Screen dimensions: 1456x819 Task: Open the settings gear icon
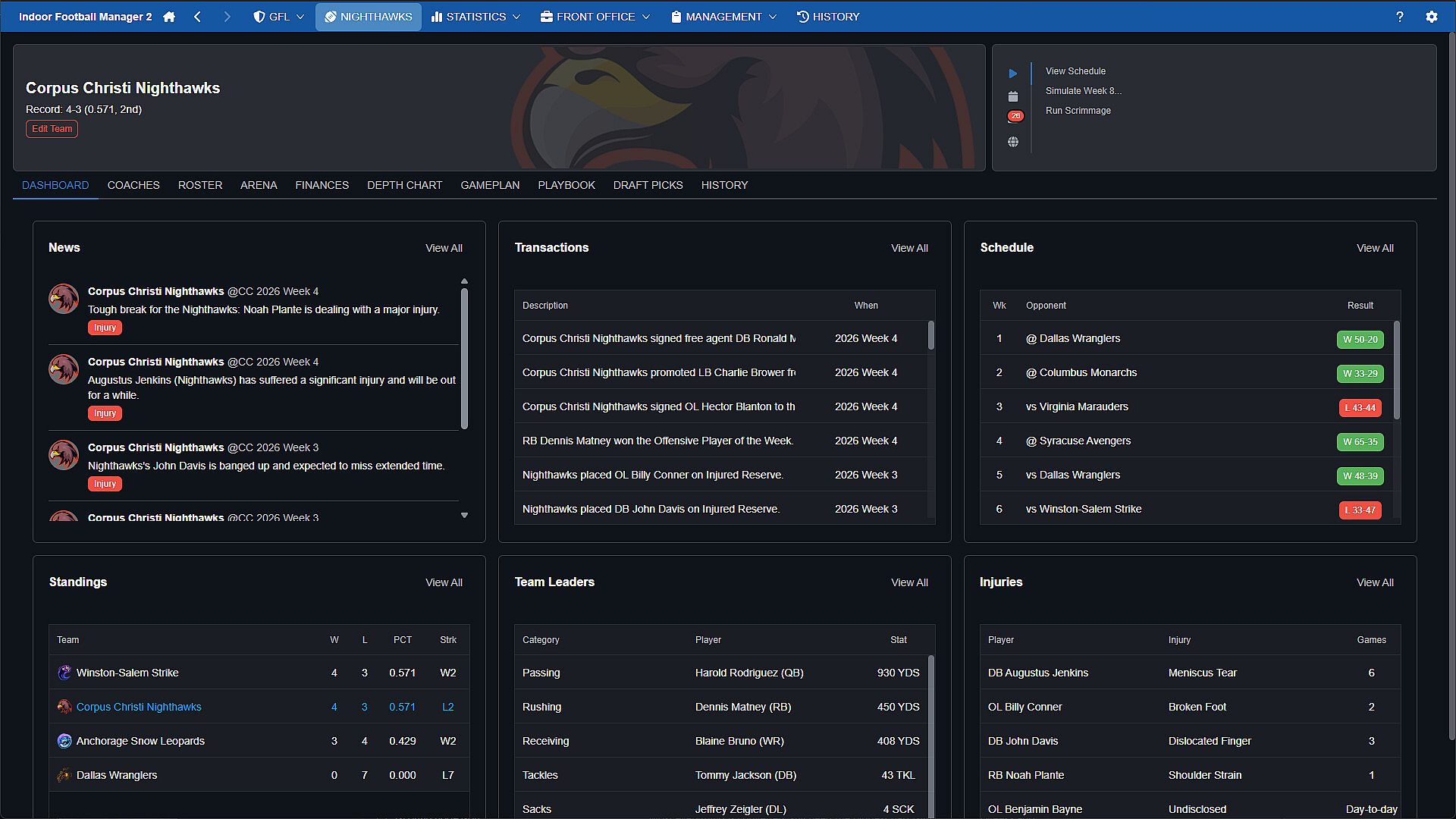[1431, 17]
